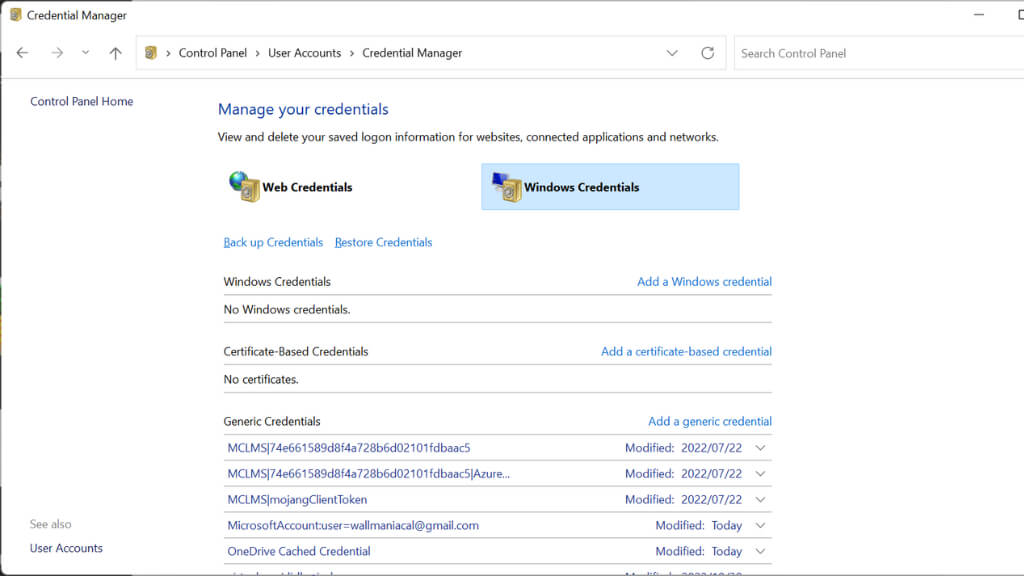Expand the MicrosoftAccount wallmaniacal credential
The height and width of the screenshot is (576, 1024).
pyautogui.click(x=761, y=525)
